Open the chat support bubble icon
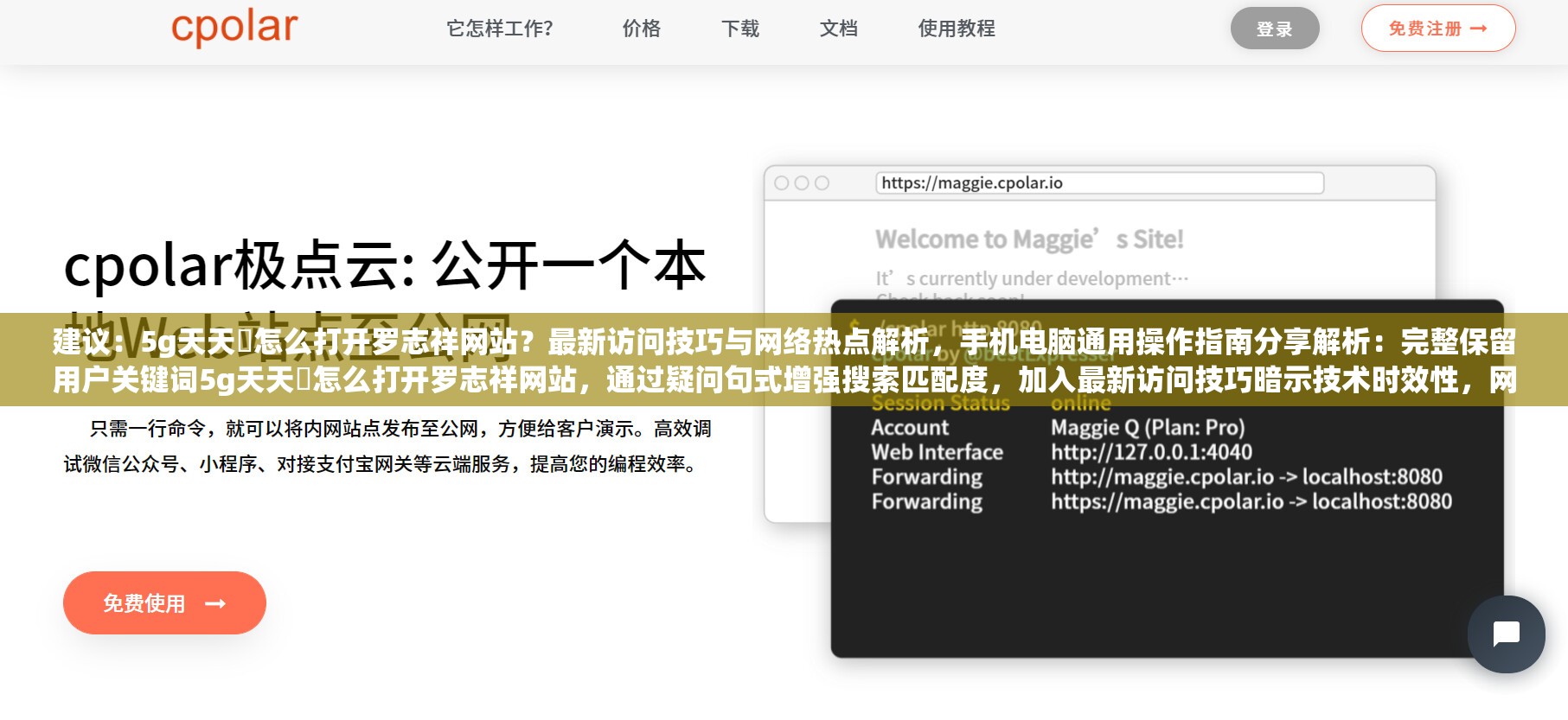This screenshot has width=1568, height=720. pyautogui.click(x=1506, y=634)
